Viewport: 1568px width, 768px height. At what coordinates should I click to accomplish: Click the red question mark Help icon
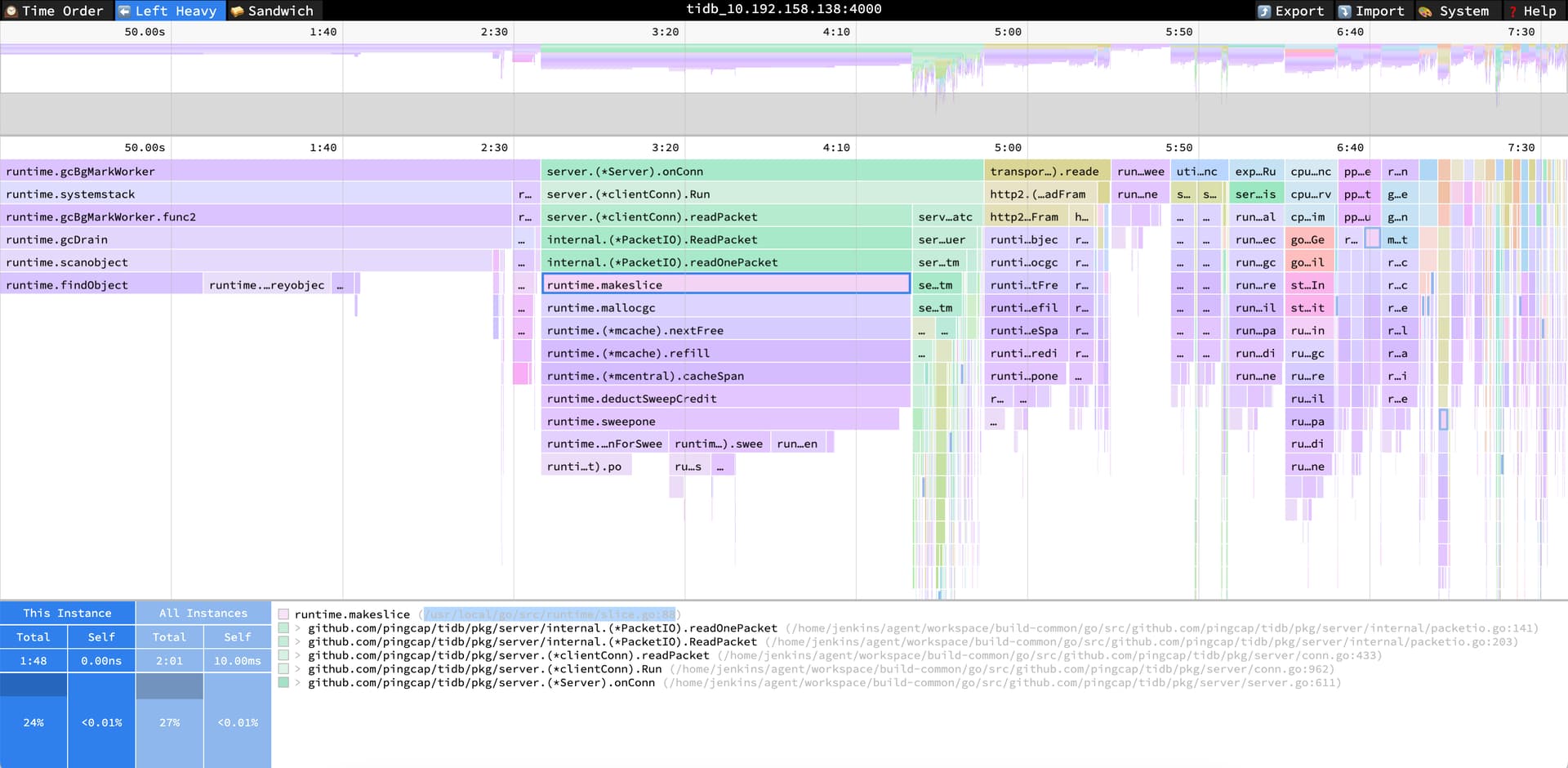tap(1512, 11)
